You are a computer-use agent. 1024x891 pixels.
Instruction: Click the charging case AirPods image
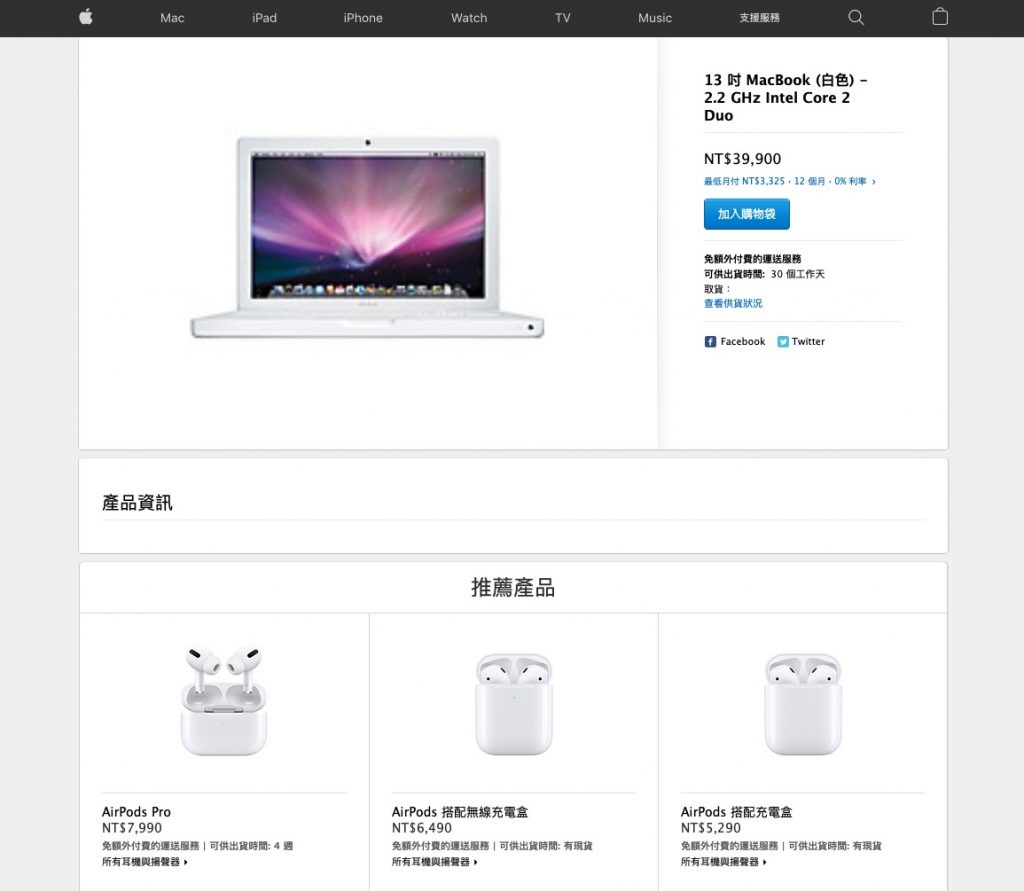[803, 704]
